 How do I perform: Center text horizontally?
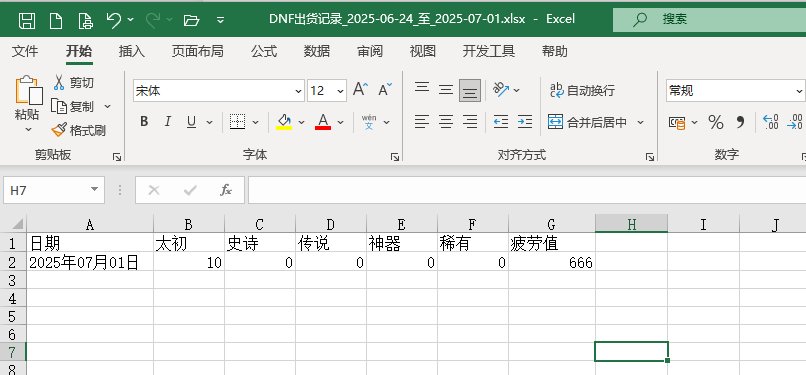pos(446,122)
